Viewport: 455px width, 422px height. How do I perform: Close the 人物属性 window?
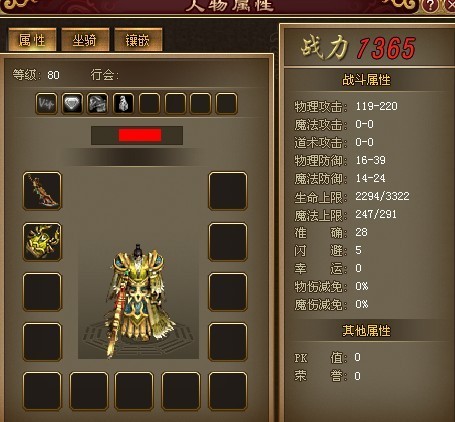click(x=450, y=5)
